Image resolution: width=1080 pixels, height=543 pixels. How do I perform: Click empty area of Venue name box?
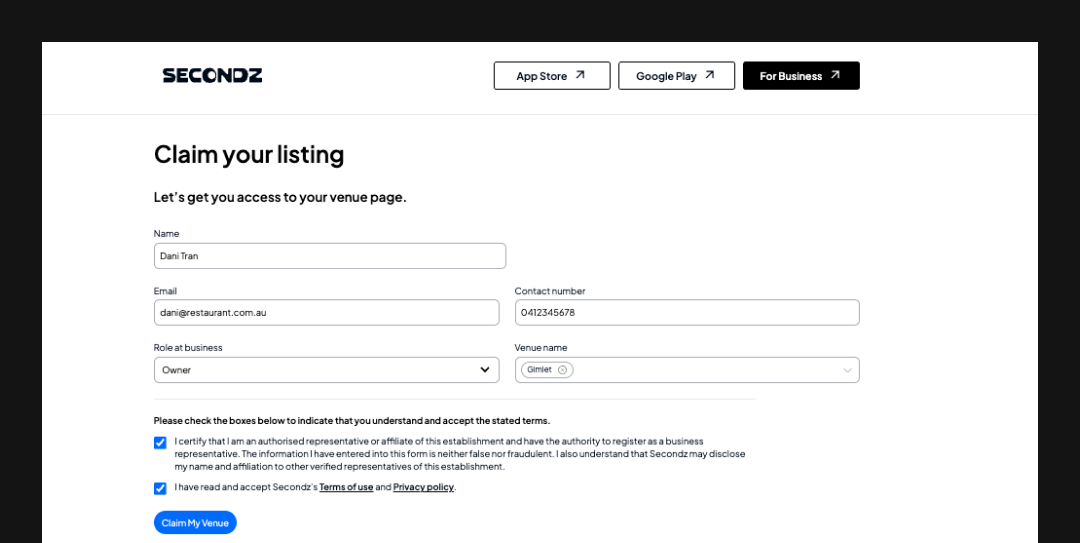click(700, 370)
